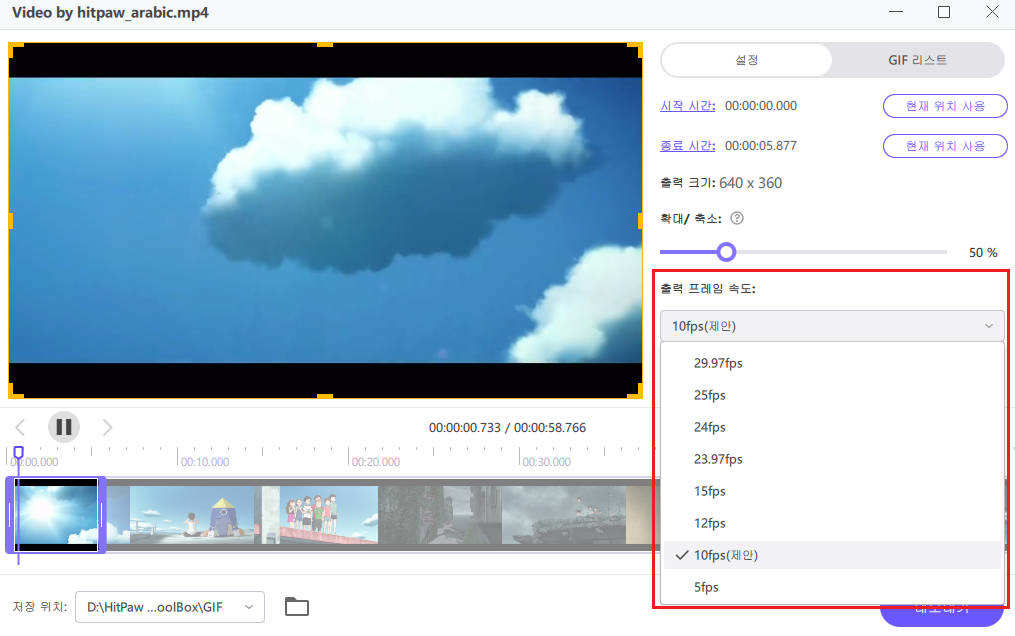
Task: Step to the next frame arrow
Action: point(107,427)
